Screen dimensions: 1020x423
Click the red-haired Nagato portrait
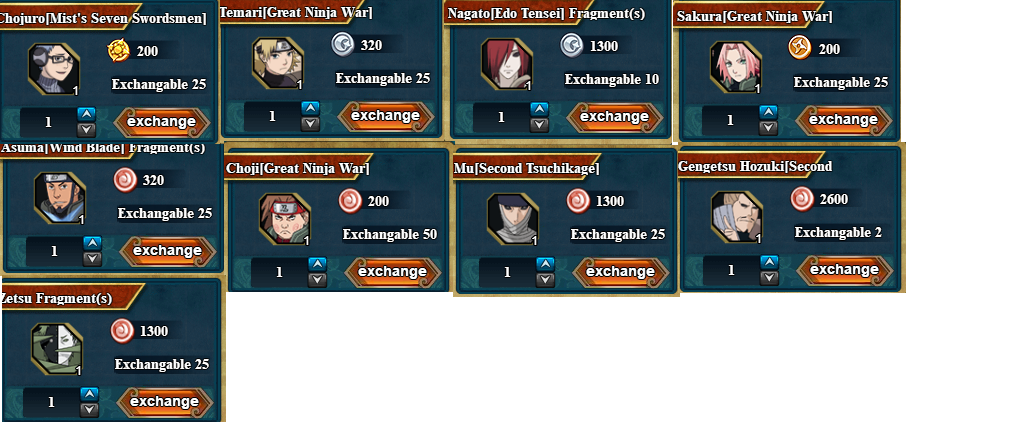tap(507, 64)
